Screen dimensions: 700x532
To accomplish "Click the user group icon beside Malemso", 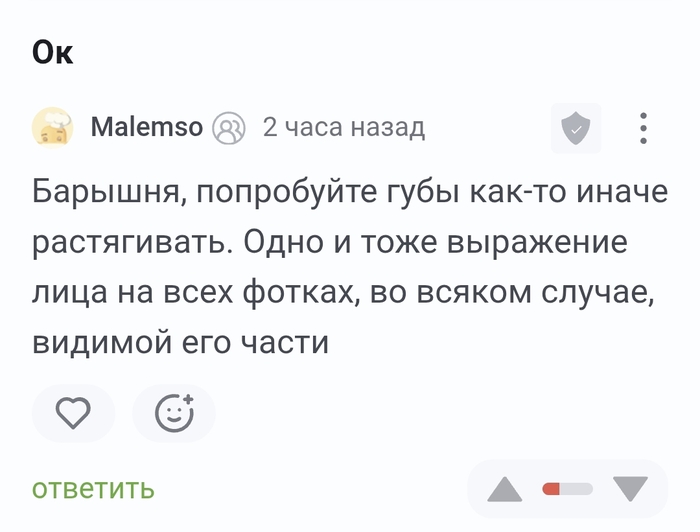I will point(229,128).
